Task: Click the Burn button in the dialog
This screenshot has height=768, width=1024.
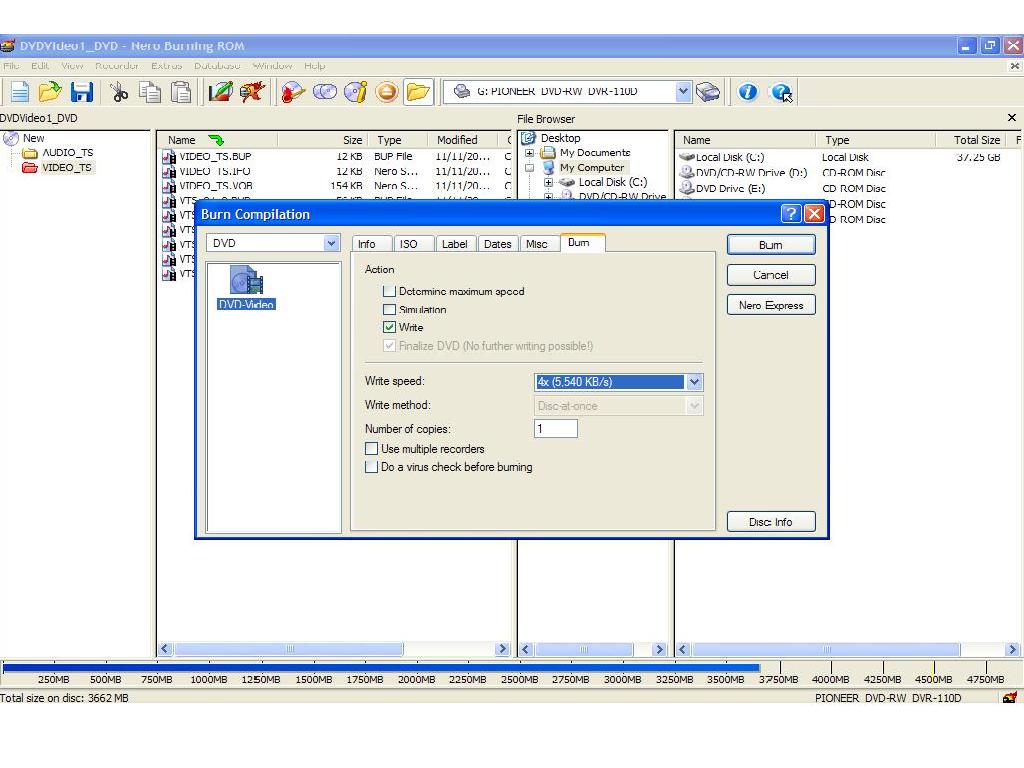Action: (771, 245)
